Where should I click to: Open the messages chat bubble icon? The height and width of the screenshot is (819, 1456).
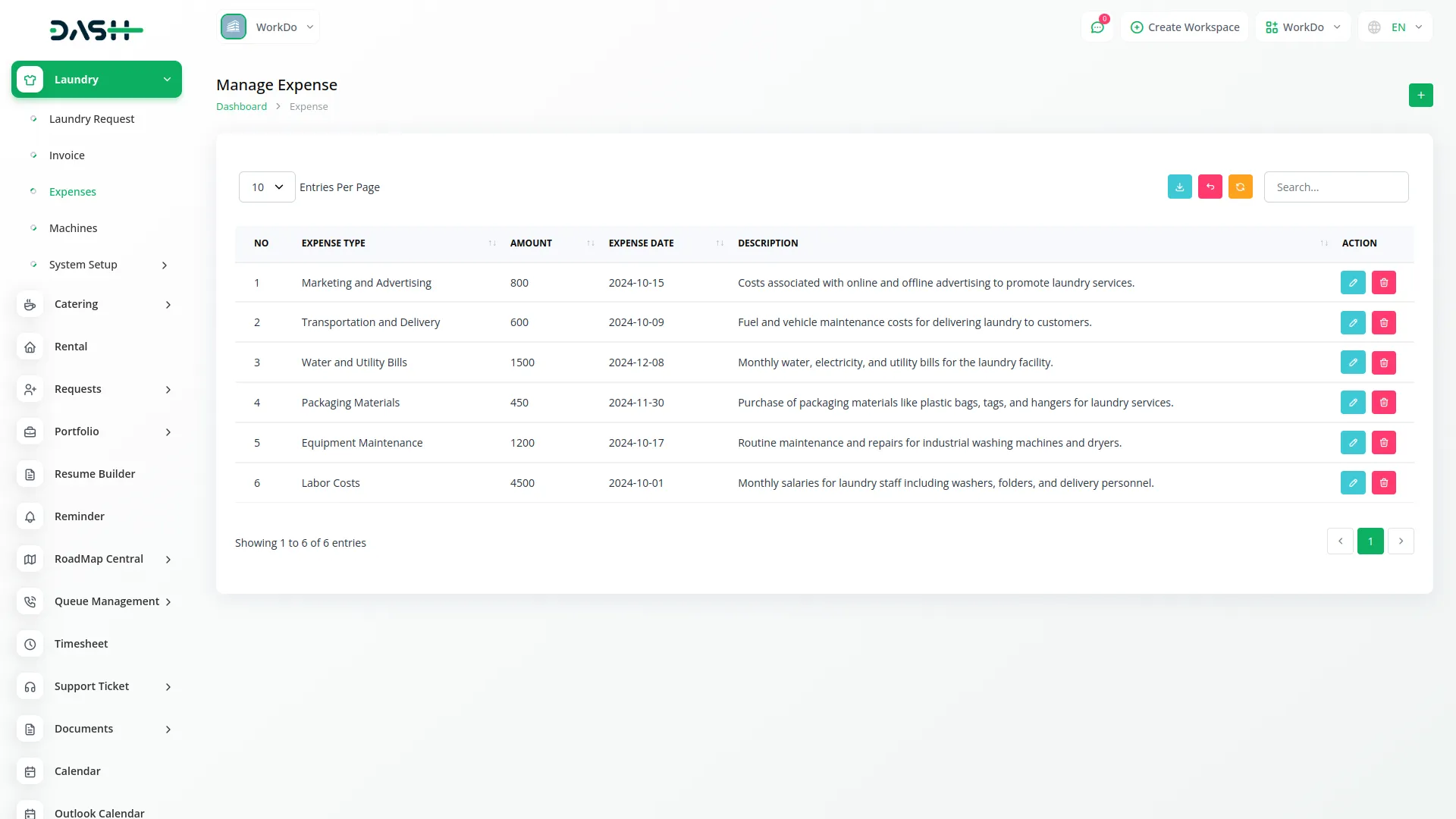(x=1097, y=27)
